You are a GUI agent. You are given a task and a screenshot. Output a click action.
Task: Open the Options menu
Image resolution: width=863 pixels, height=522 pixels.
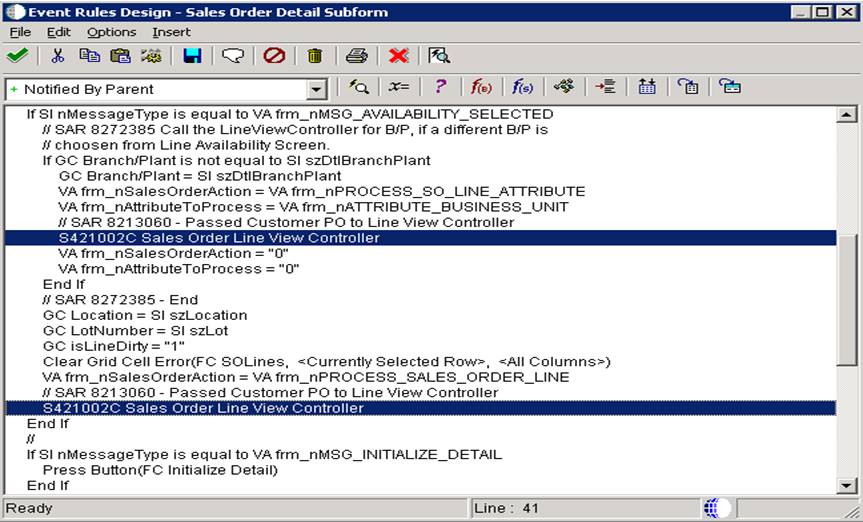111,32
